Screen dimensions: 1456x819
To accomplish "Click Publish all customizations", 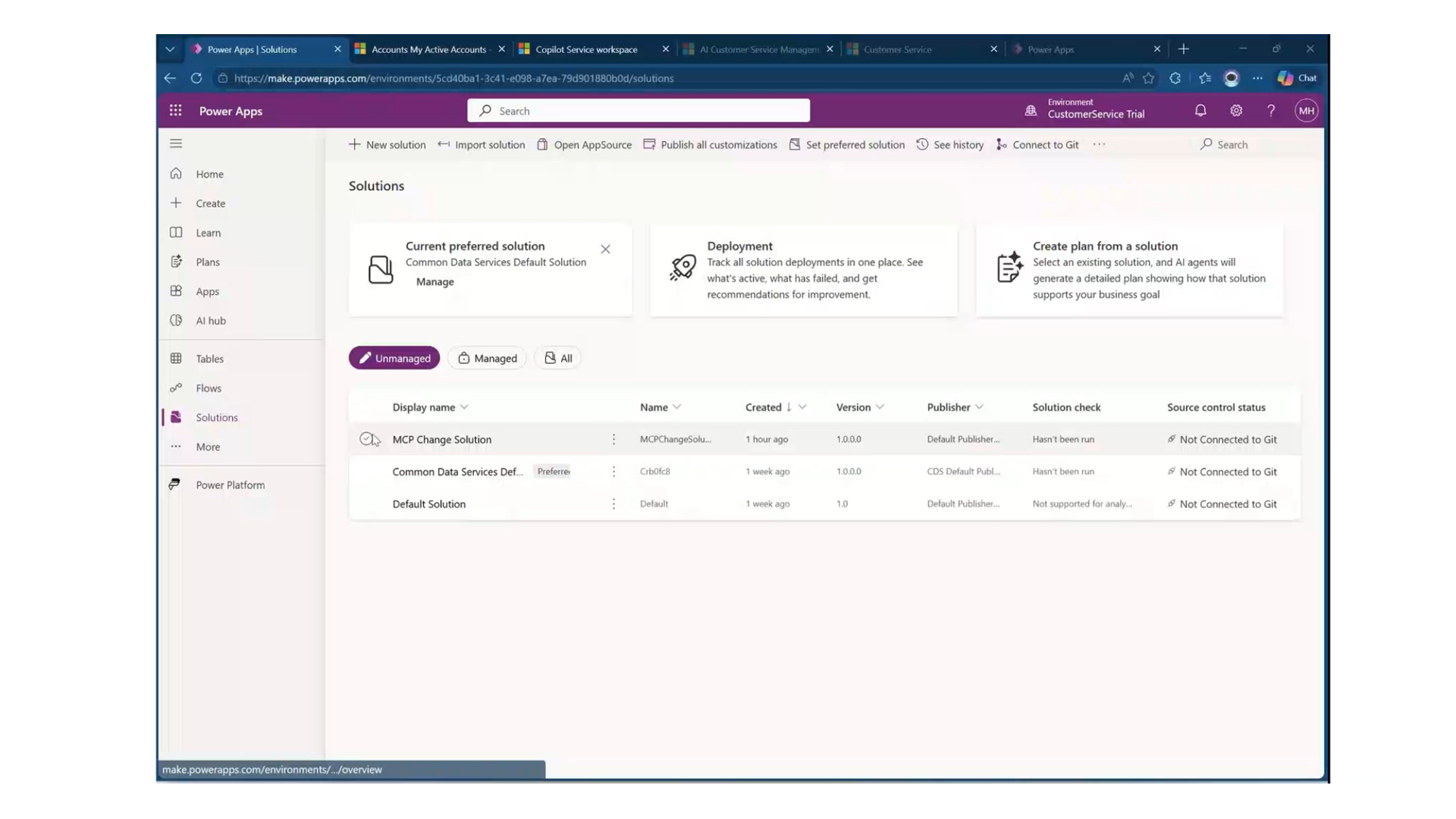I will 710,145.
